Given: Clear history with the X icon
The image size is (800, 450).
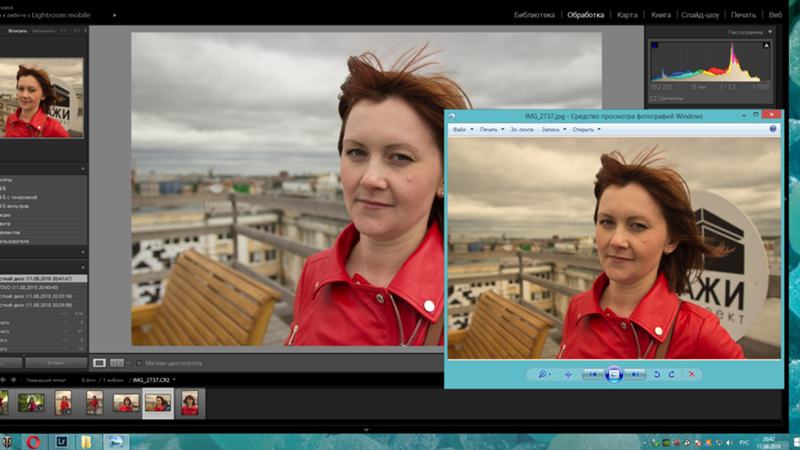Looking at the screenshot, I should coord(83,267).
